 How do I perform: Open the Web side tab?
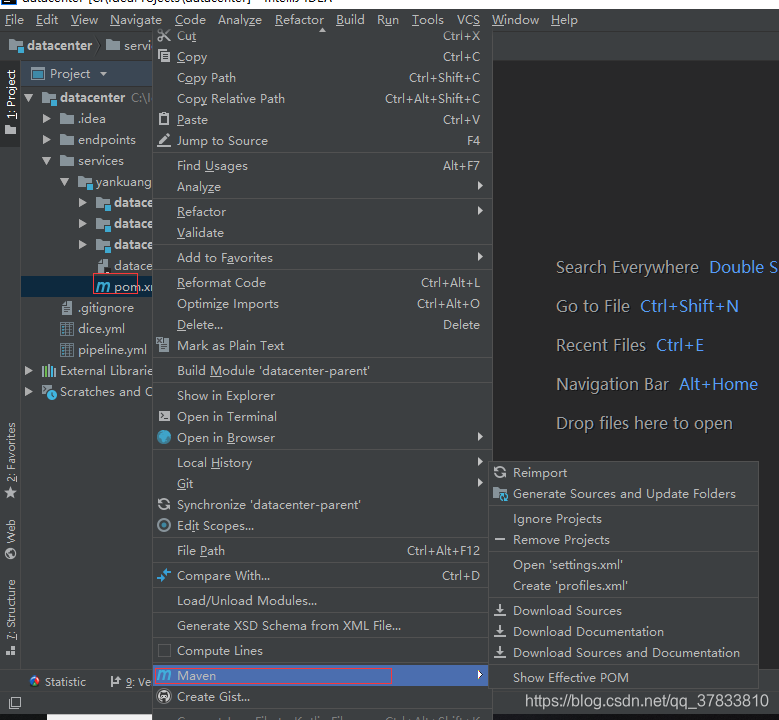10,539
